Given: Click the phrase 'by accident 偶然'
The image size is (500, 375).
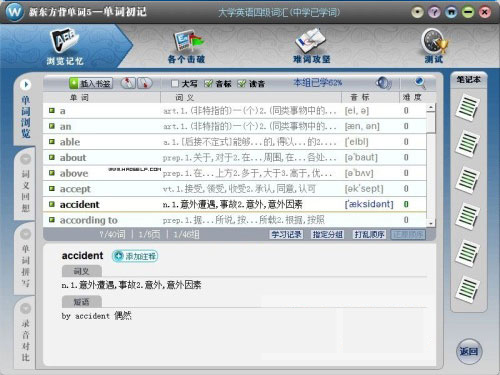Looking at the screenshot, I should point(97,316).
